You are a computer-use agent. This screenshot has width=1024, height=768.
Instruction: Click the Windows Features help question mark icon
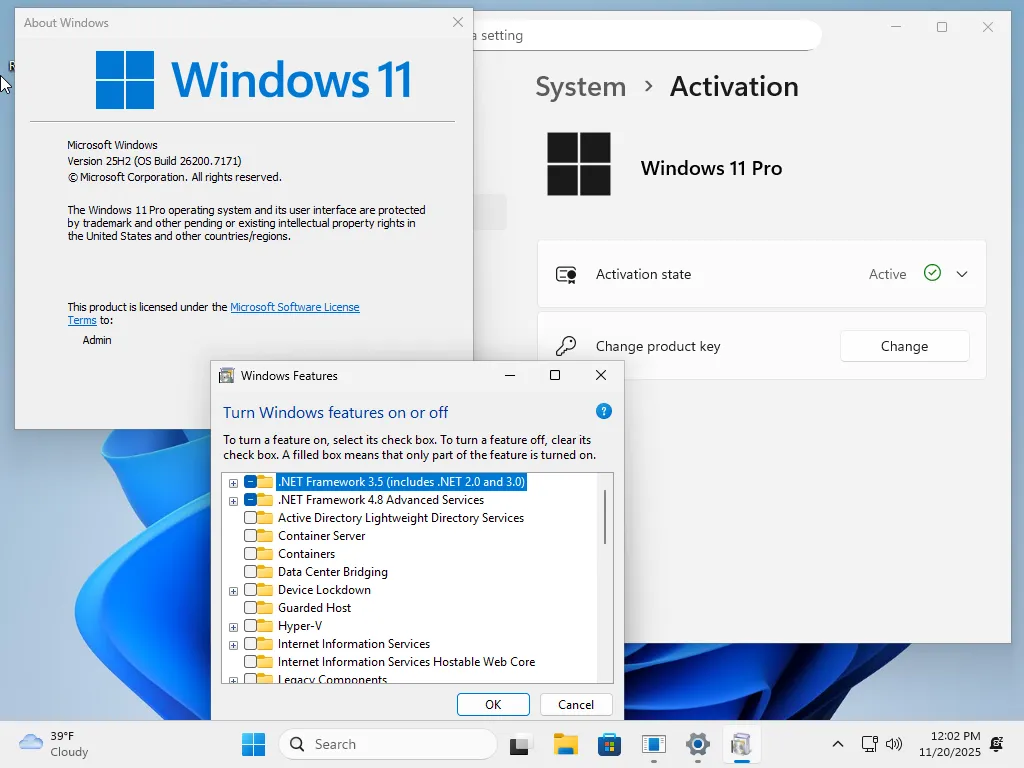point(603,412)
